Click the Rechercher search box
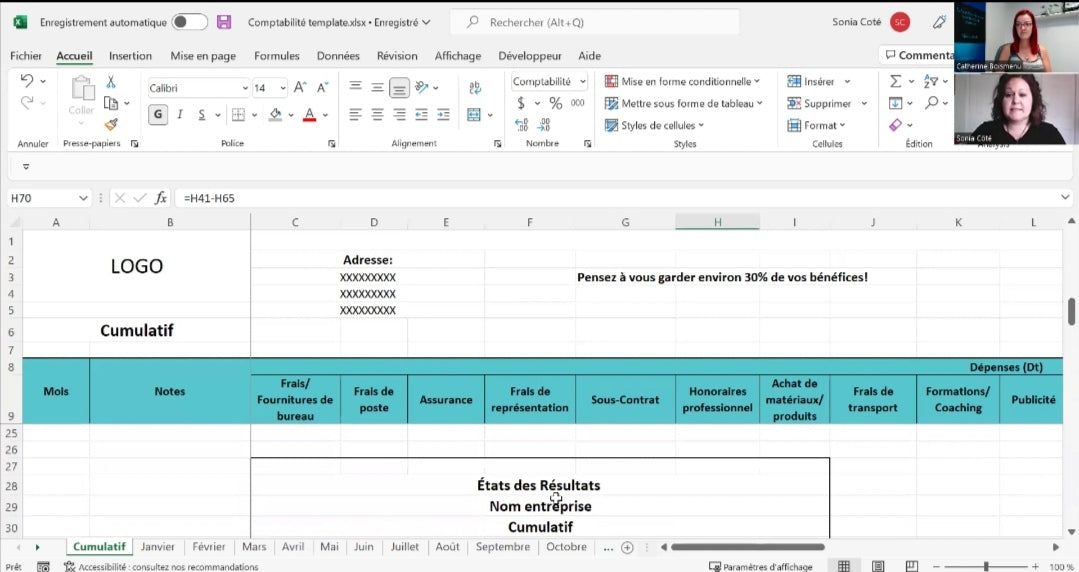1079x572 pixels. point(594,22)
